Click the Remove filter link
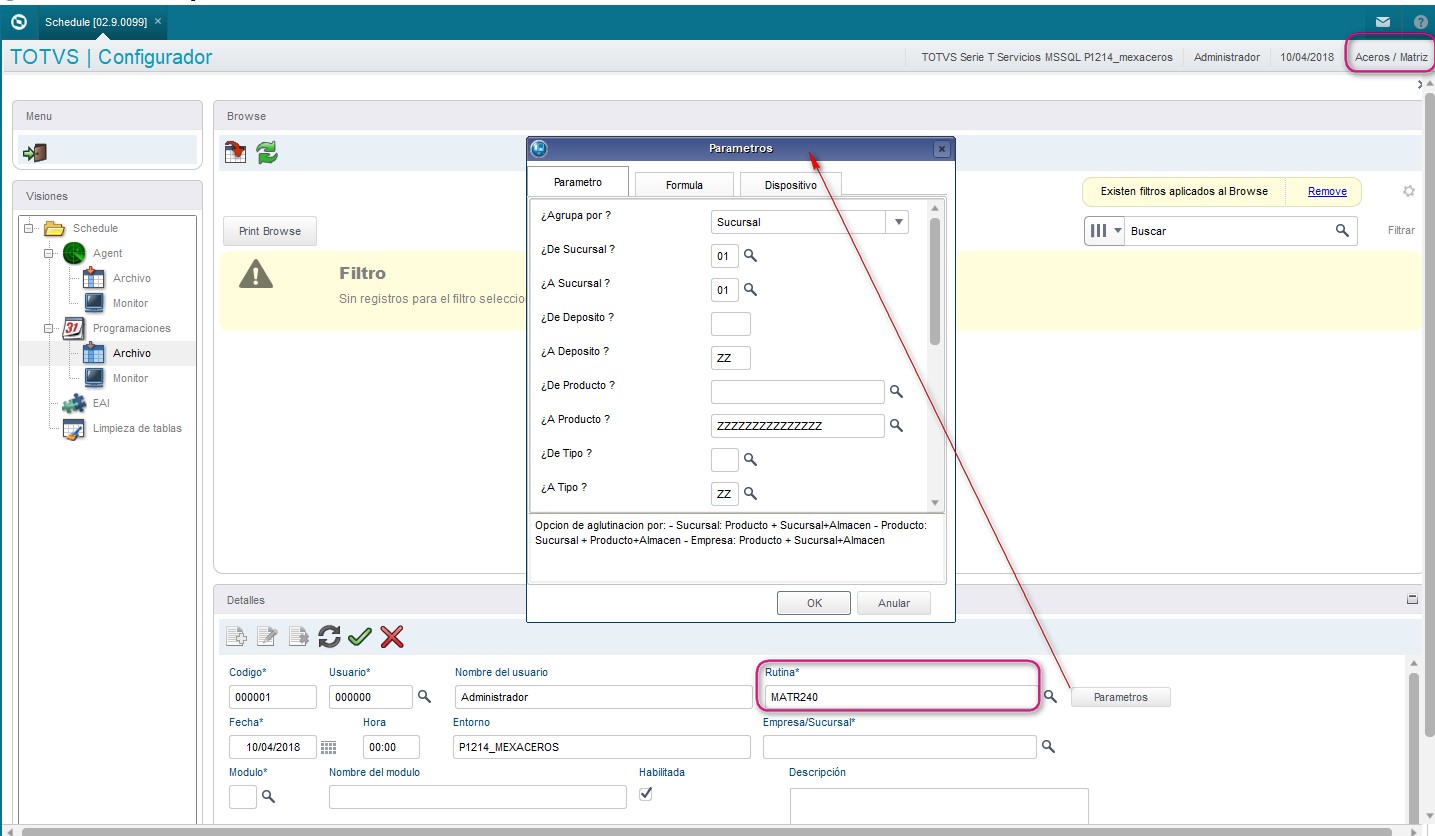 [1327, 191]
